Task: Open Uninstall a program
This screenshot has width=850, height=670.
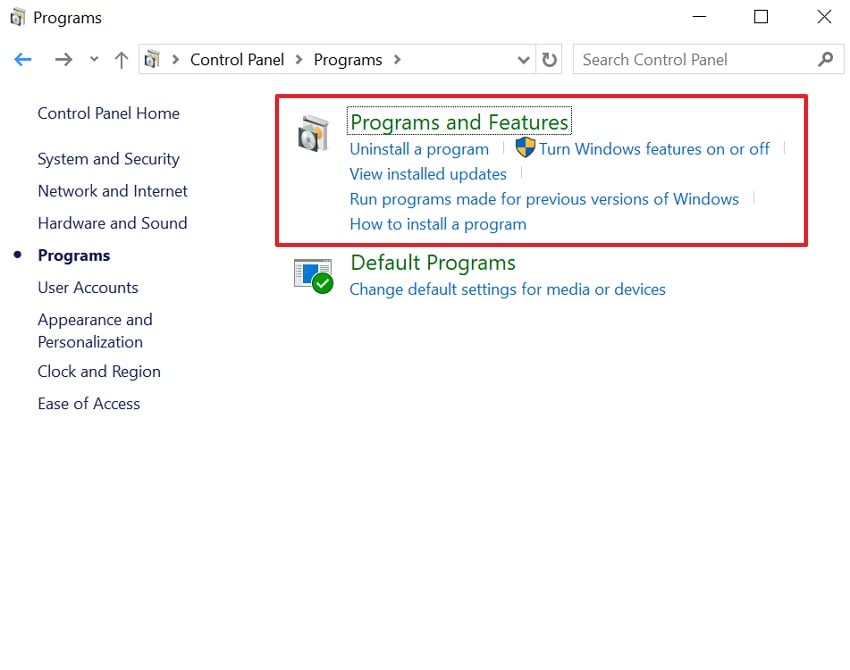Action: 418,148
